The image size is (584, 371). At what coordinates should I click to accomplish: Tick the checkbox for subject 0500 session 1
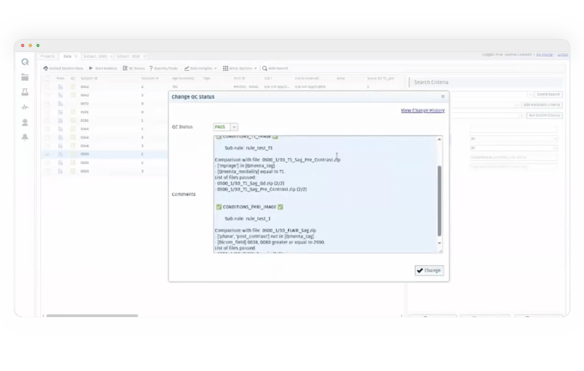[x=47, y=154]
